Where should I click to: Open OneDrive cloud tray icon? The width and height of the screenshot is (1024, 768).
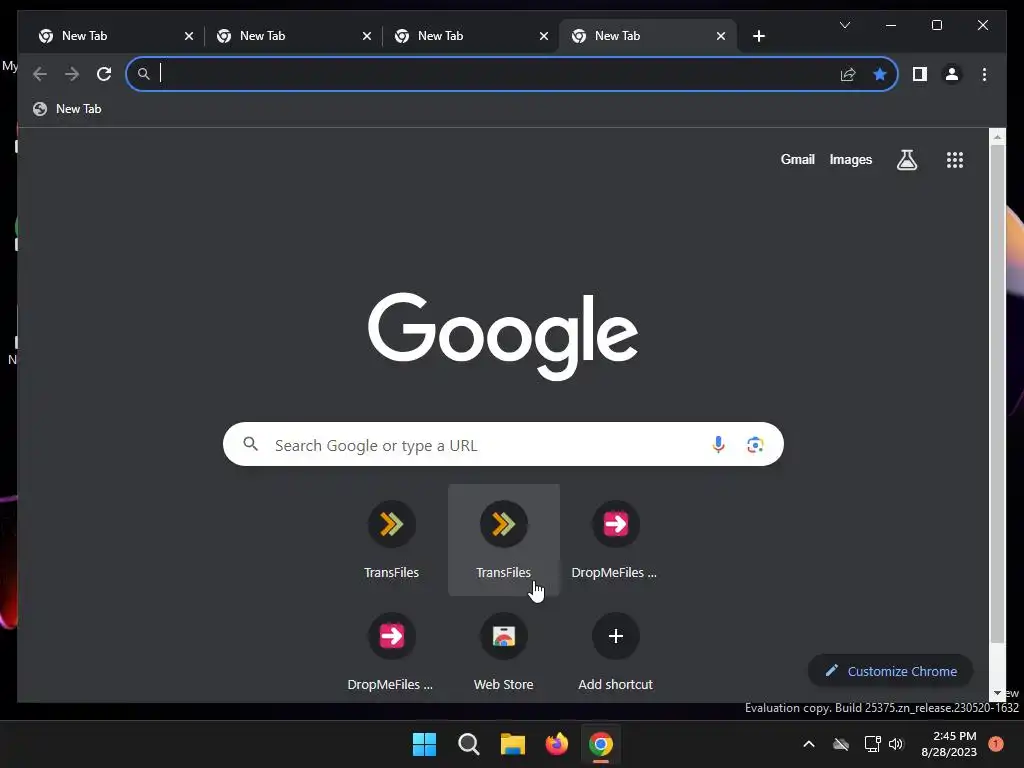tap(841, 744)
